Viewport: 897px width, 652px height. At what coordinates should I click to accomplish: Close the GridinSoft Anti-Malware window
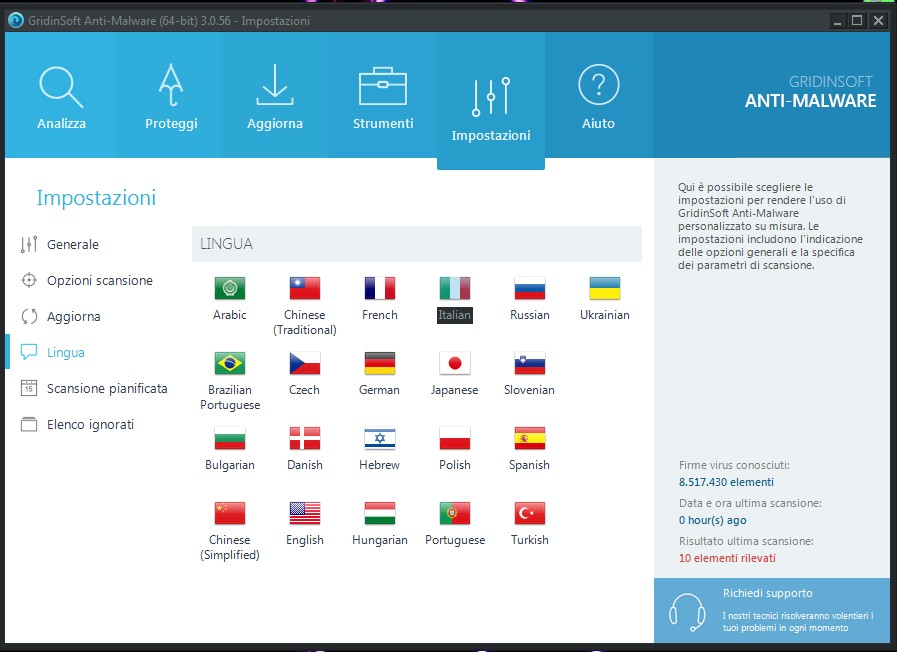point(878,21)
